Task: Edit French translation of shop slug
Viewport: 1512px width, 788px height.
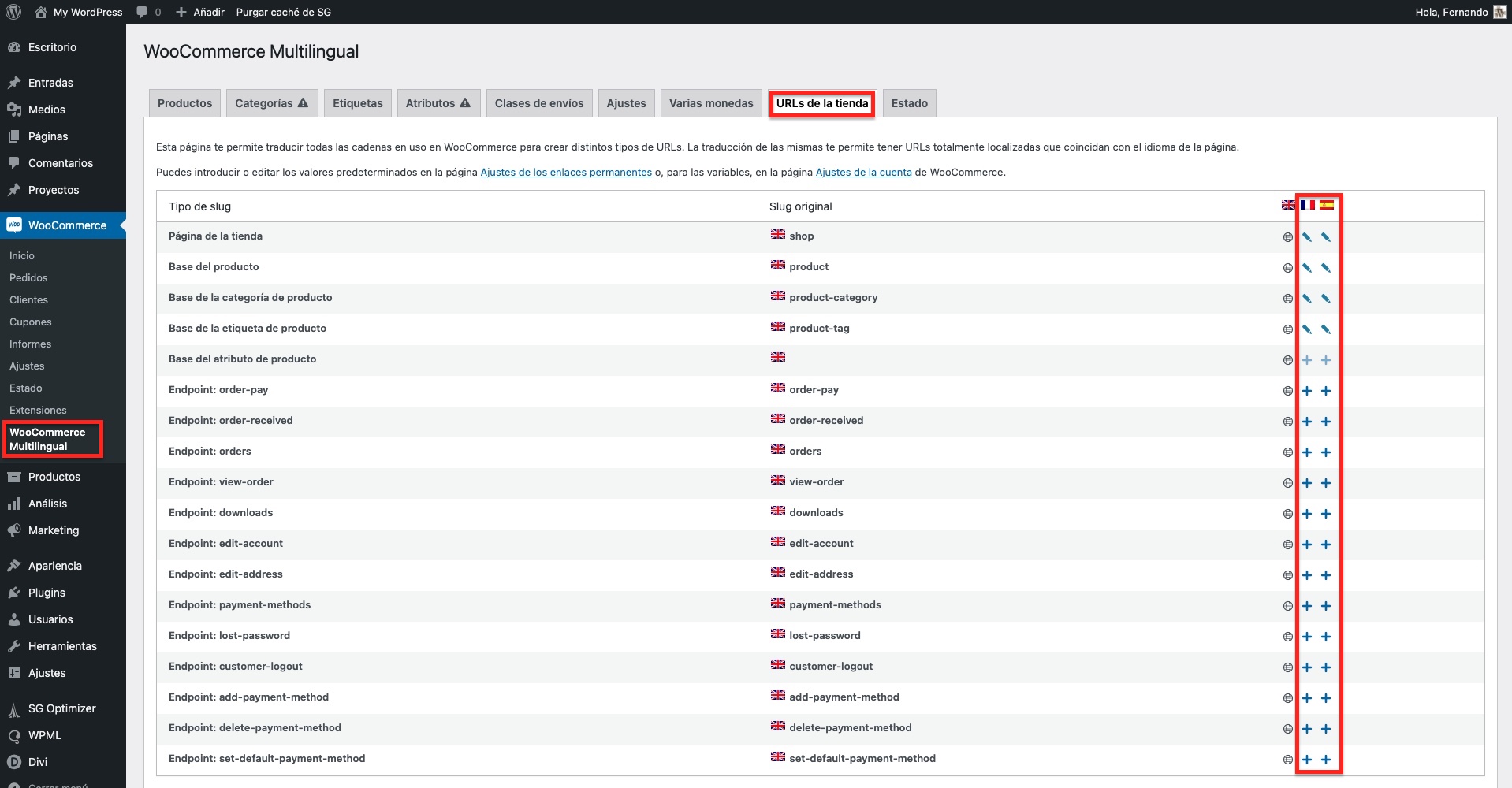Action: pyautogui.click(x=1306, y=237)
